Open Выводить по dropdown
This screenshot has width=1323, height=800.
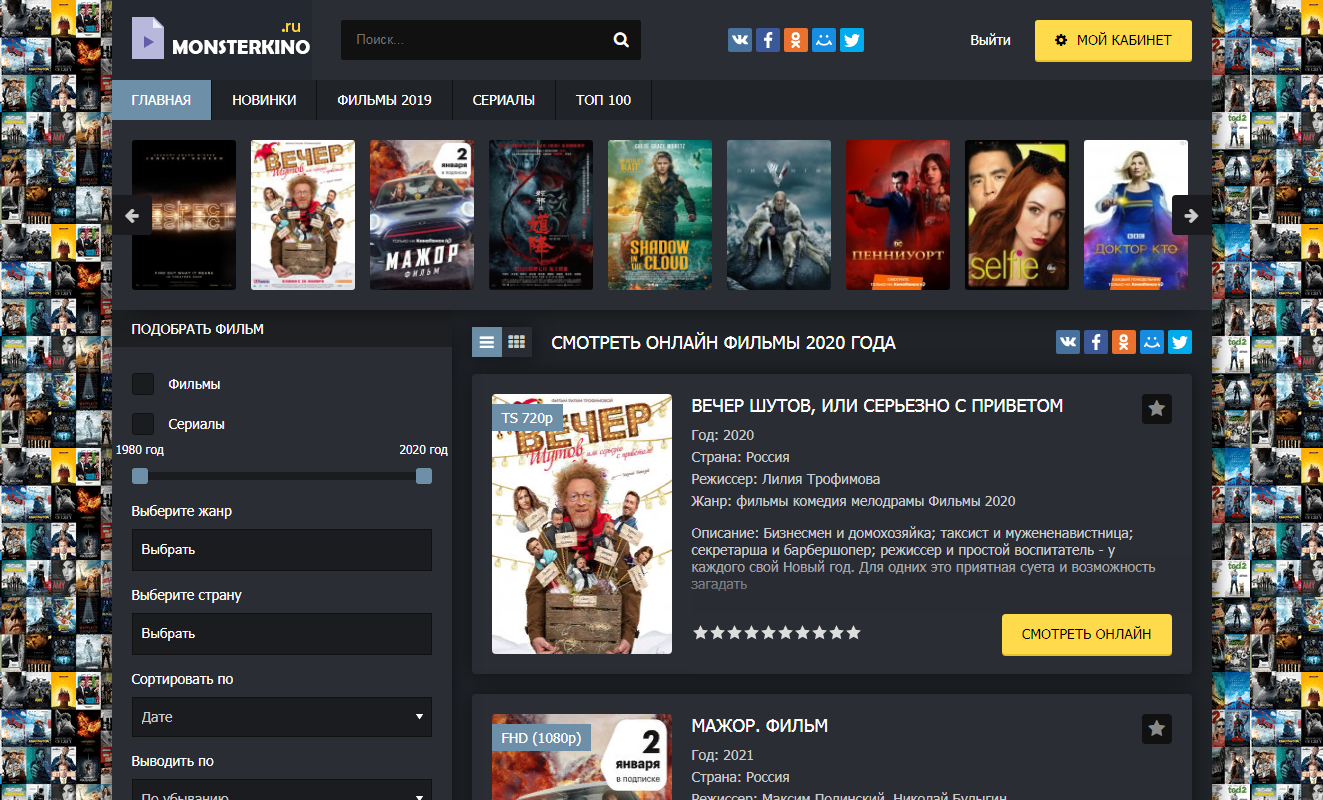(282, 790)
